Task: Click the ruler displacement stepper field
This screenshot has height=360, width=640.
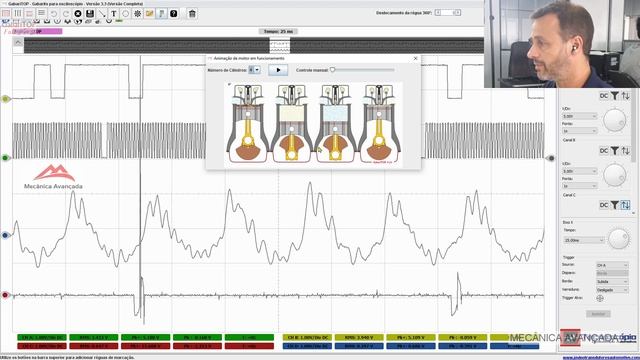Action: [x=447, y=13]
